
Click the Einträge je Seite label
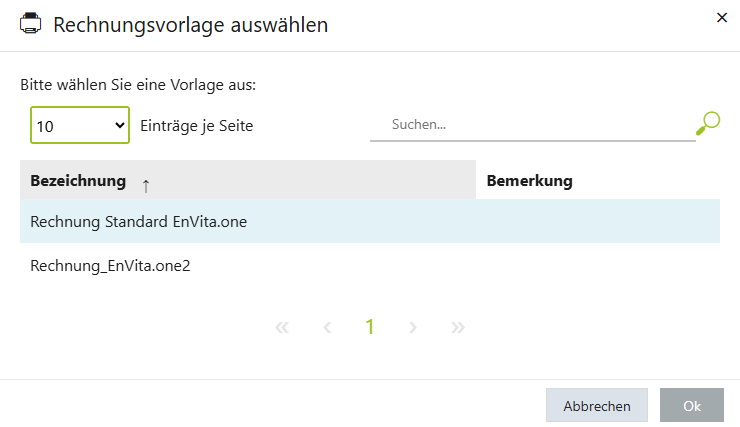[197, 126]
